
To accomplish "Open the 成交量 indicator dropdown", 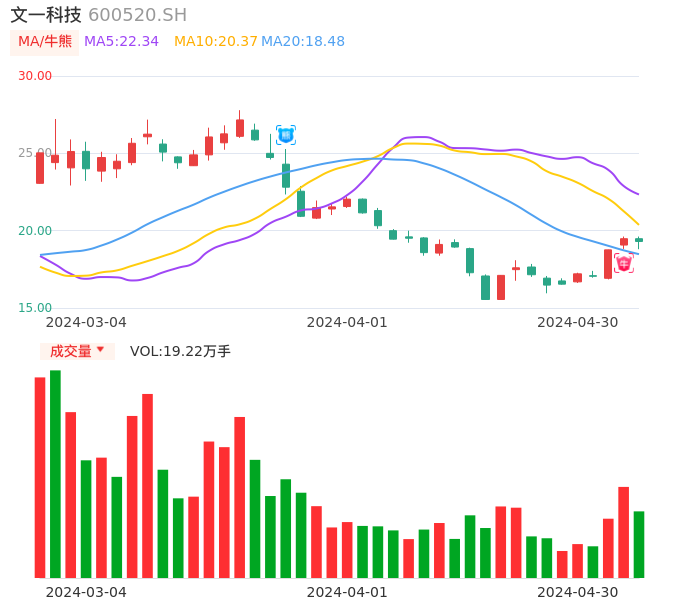I will point(77,351).
